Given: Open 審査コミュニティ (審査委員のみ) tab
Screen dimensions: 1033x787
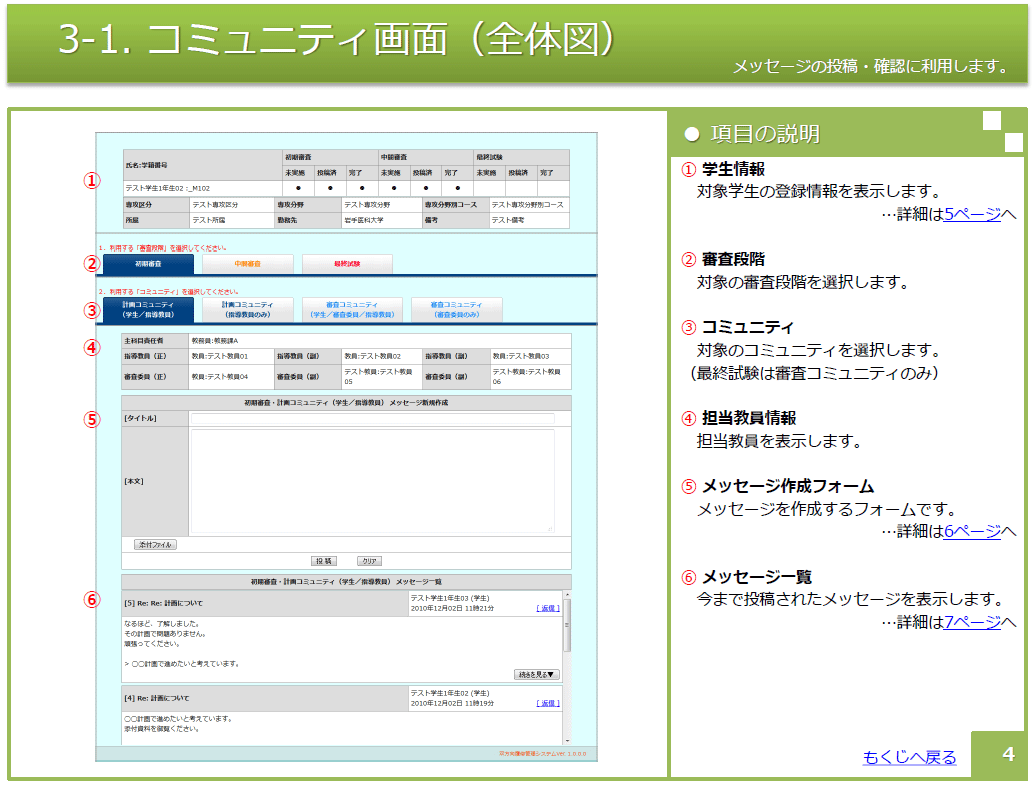Looking at the screenshot, I should coord(456,310).
